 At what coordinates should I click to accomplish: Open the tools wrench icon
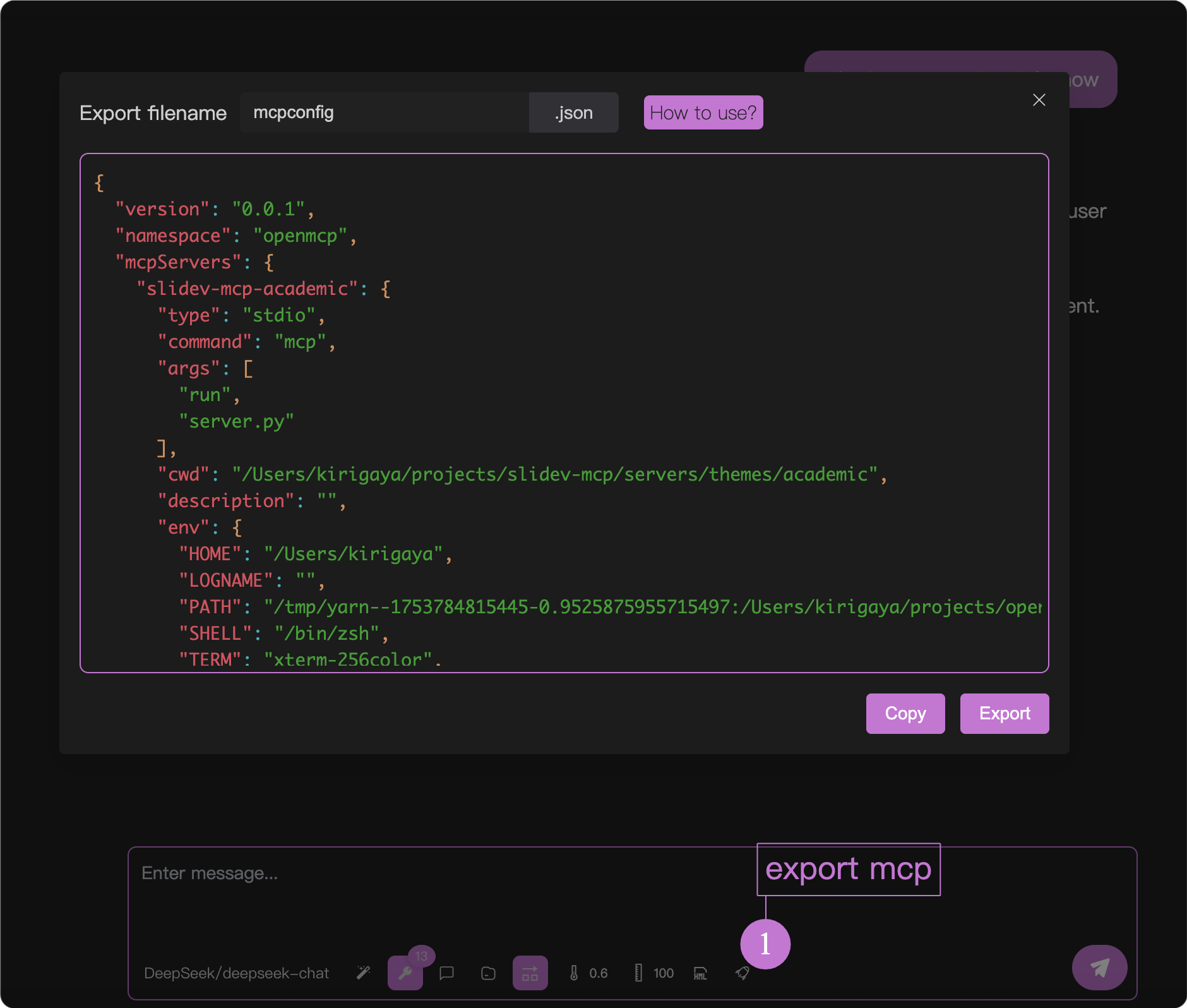(x=405, y=973)
